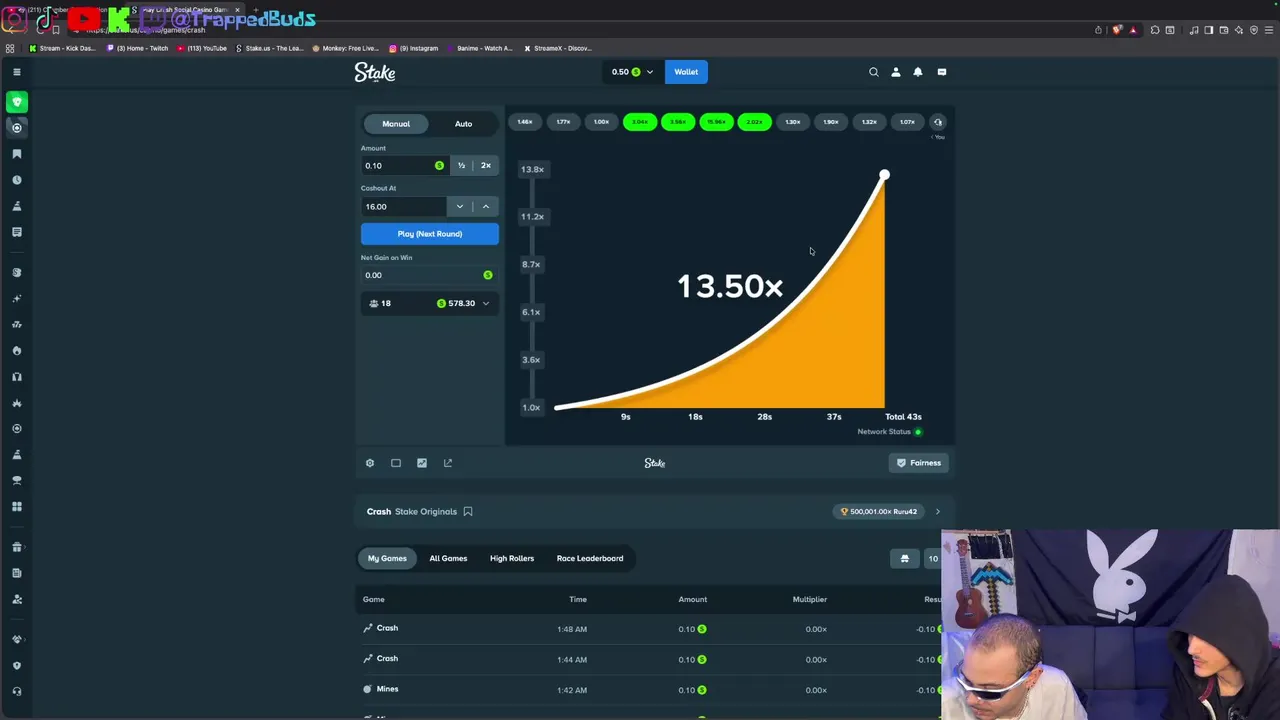
Task: Open the browser main menu hamburger
Action: [x=1269, y=30]
